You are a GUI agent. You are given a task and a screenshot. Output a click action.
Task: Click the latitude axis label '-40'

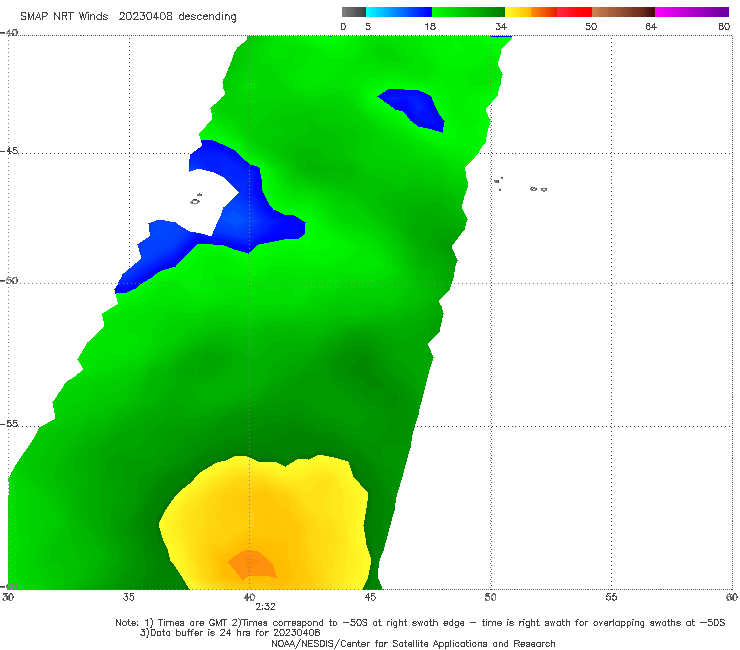pos(9,32)
